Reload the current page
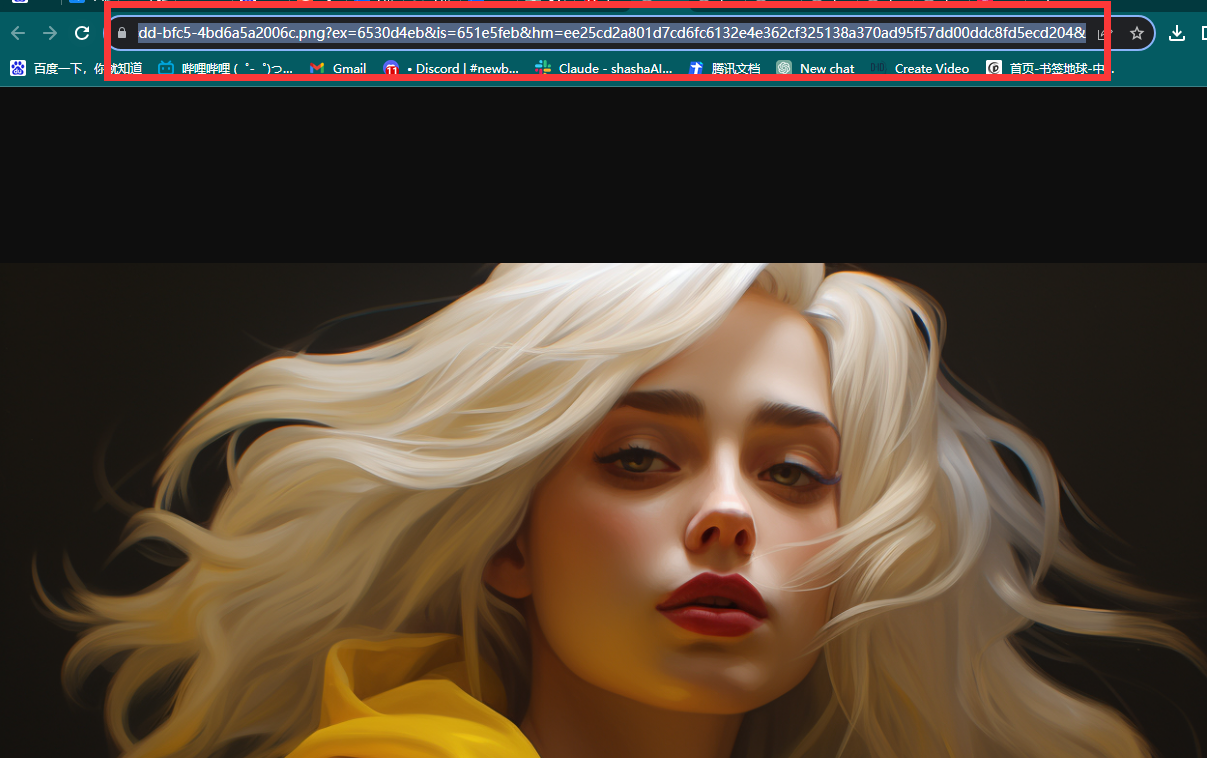The height and width of the screenshot is (758, 1207). [82, 33]
